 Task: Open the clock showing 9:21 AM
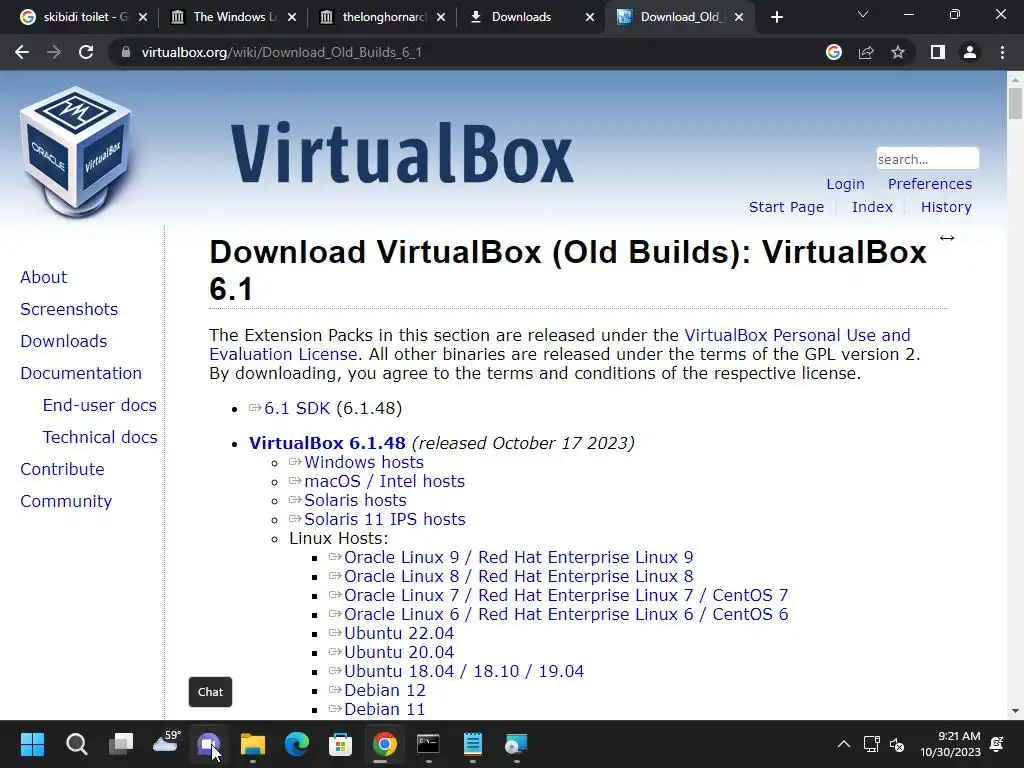tap(950, 744)
